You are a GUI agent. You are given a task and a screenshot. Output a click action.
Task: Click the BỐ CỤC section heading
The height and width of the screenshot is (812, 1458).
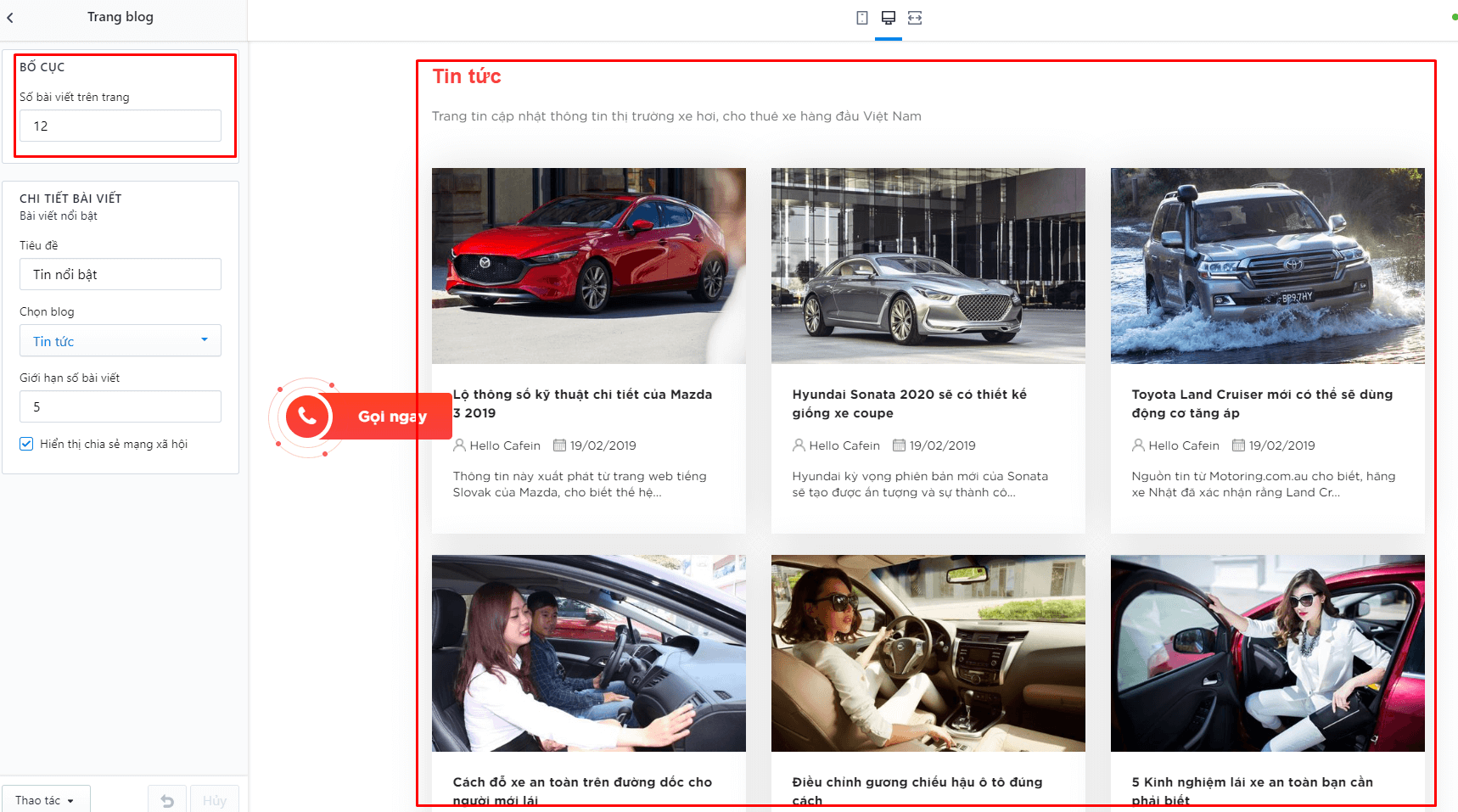coord(42,67)
